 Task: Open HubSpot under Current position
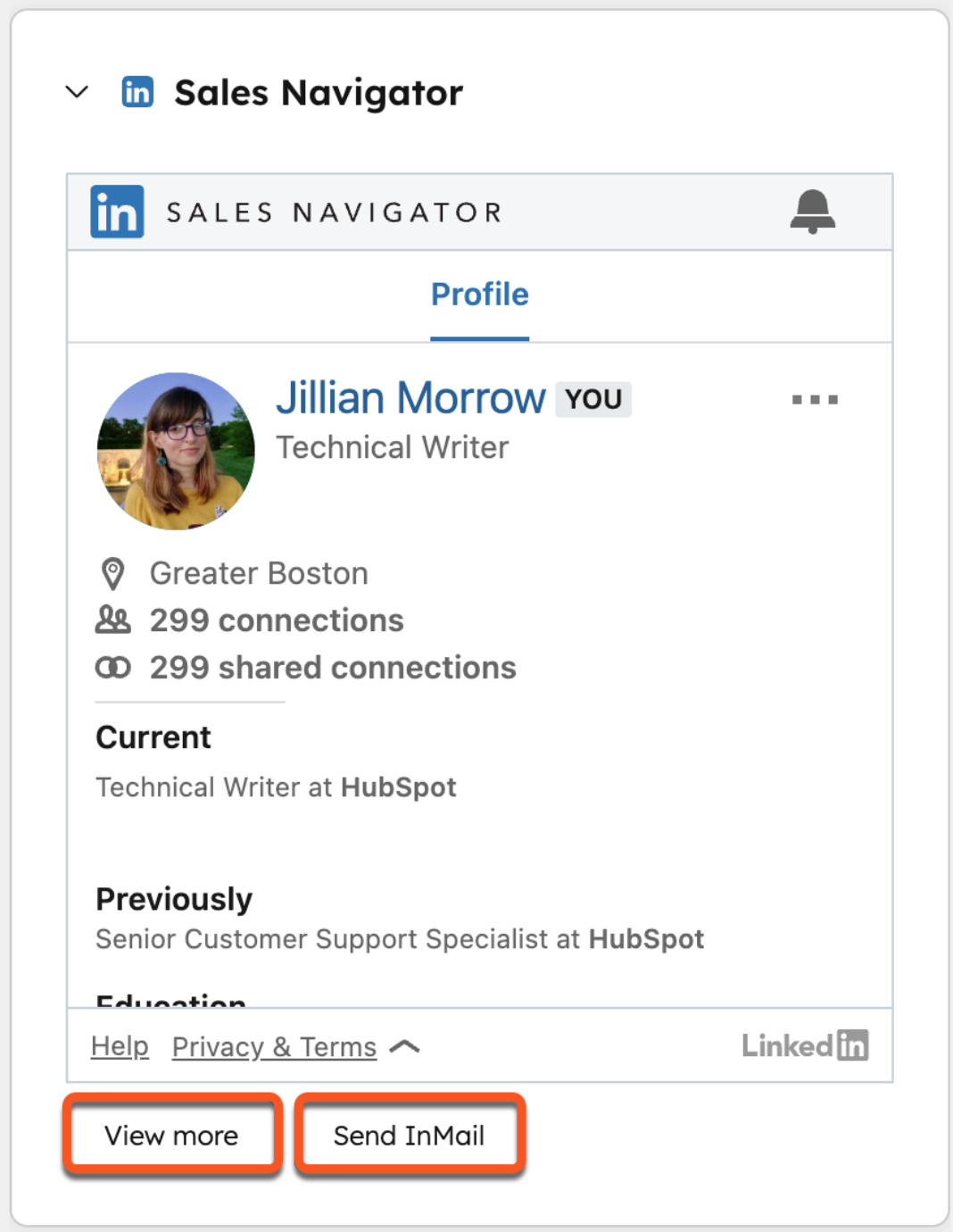pos(399,787)
